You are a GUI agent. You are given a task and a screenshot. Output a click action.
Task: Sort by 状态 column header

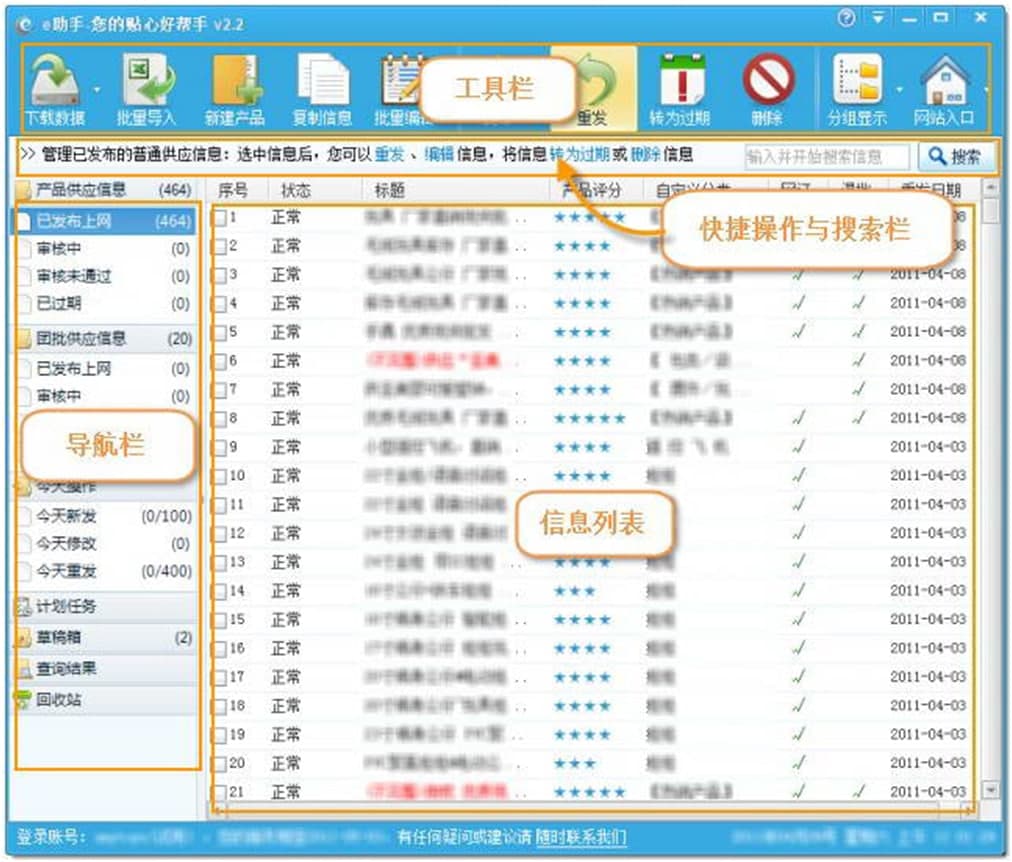pos(296,190)
